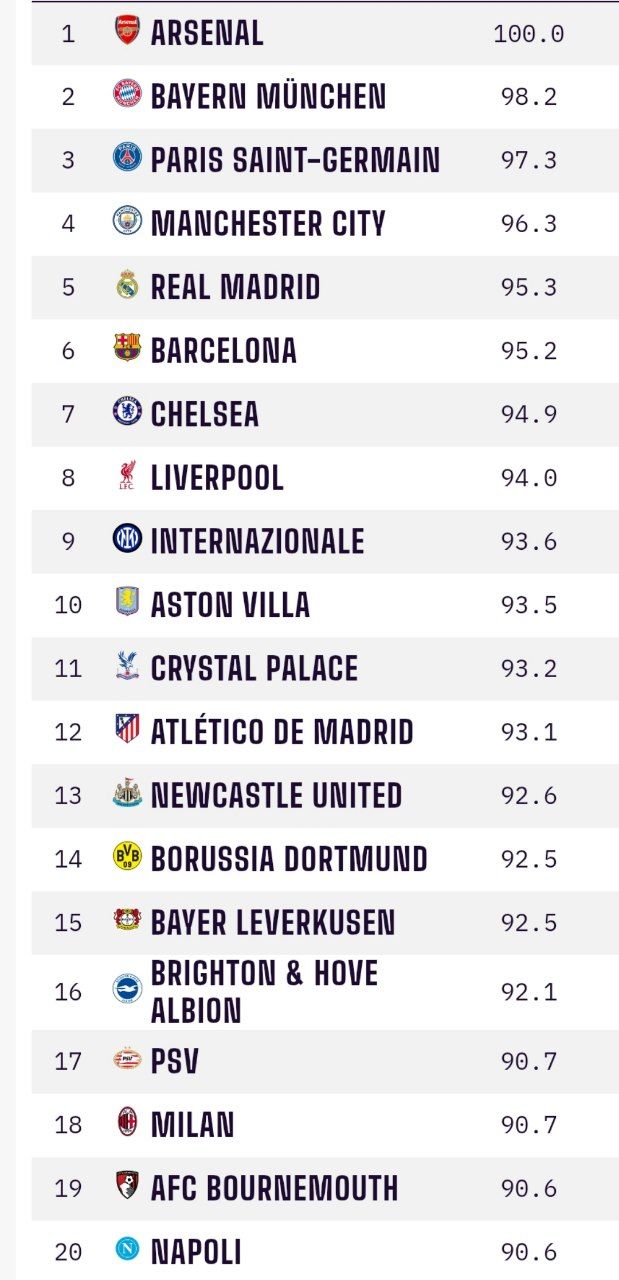Screen dimensions: 619x1280
Task: Click the Bayern München logo
Action: coord(127,94)
